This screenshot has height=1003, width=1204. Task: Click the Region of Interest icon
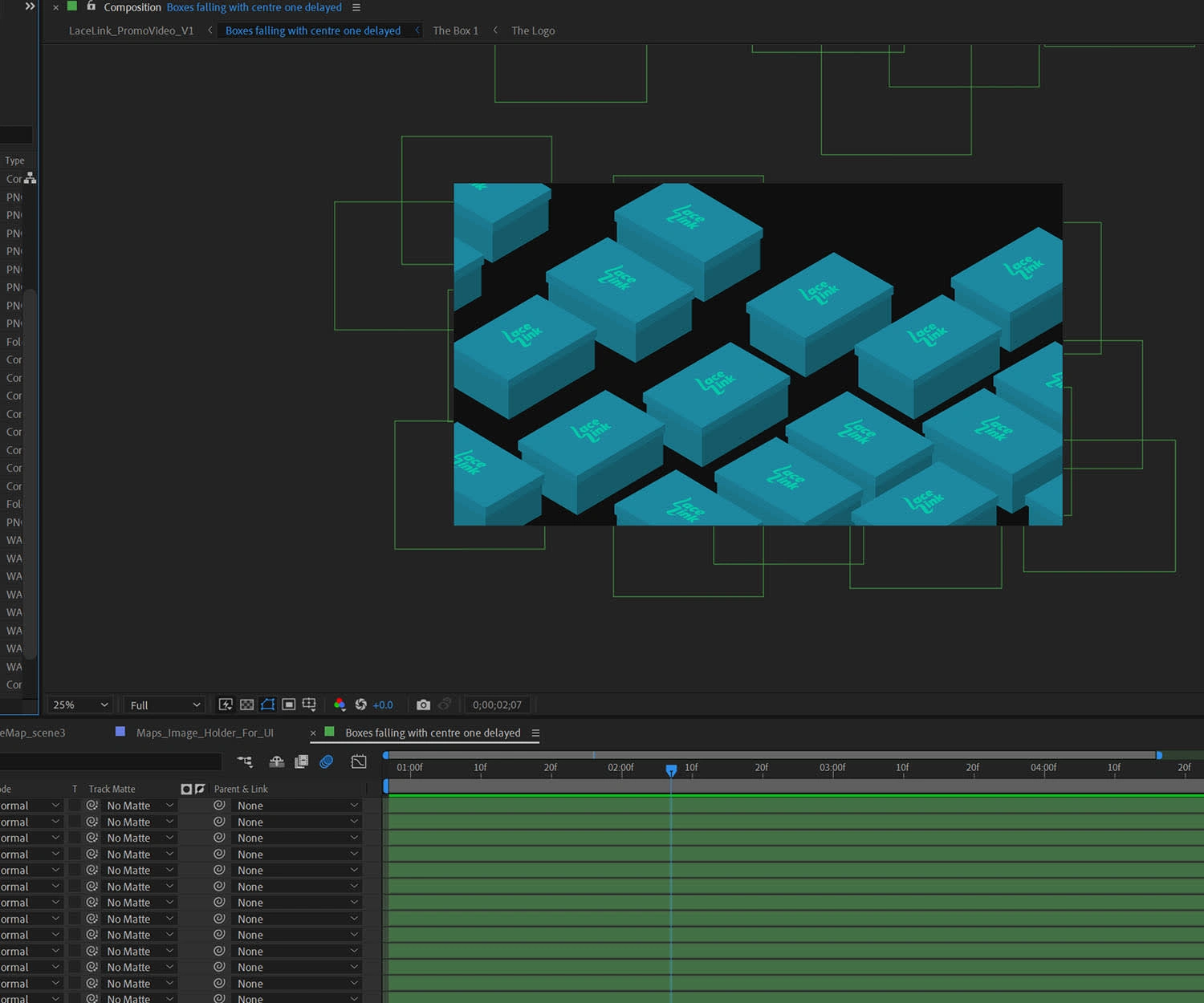coord(288,705)
